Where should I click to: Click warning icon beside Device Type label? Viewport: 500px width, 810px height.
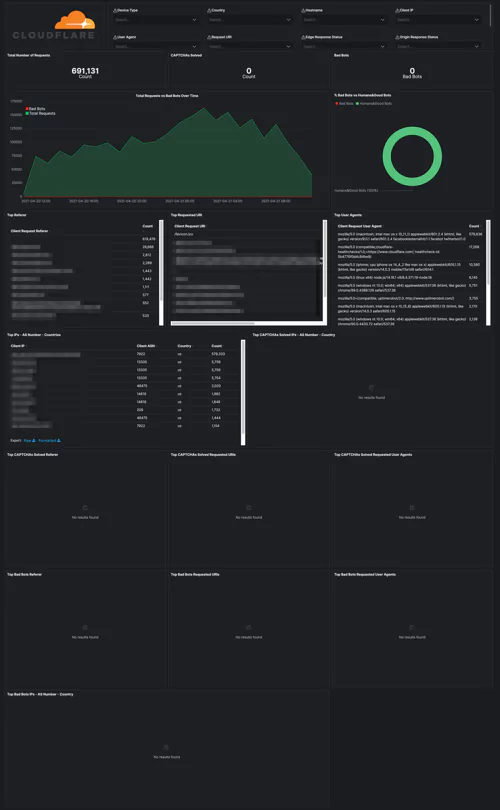click(x=115, y=10)
